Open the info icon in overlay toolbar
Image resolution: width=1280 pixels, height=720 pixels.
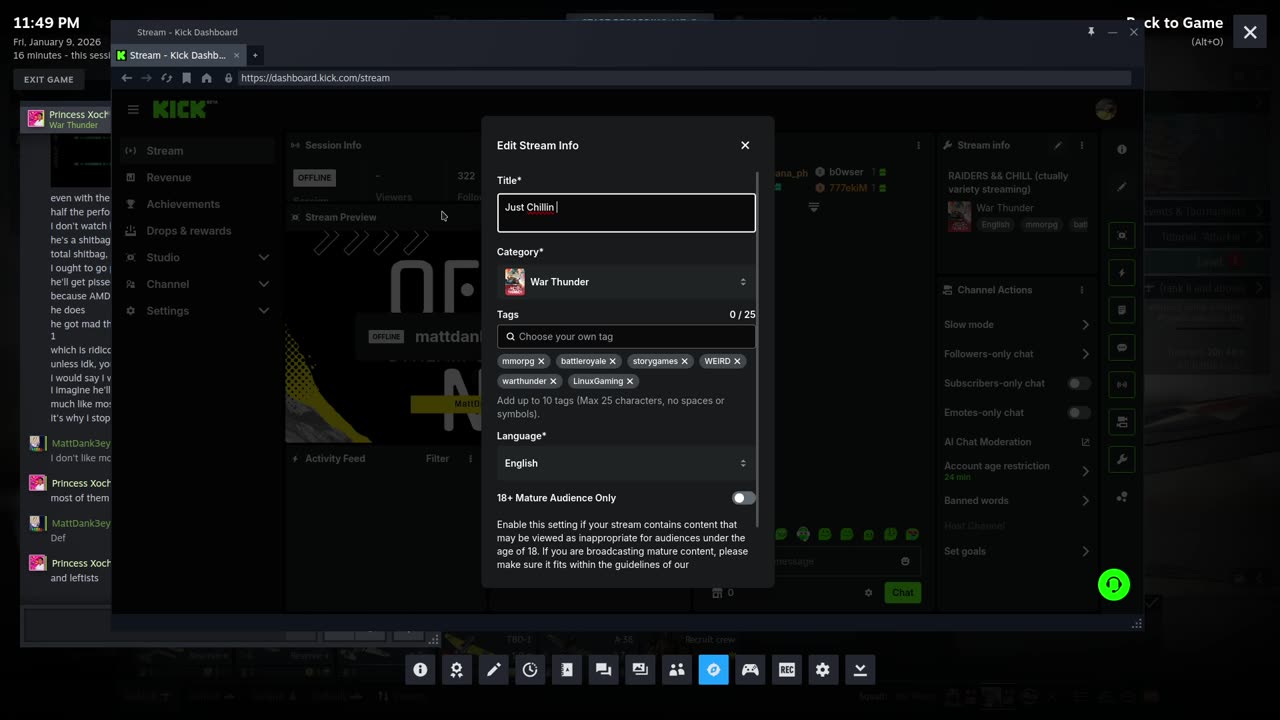click(x=420, y=670)
